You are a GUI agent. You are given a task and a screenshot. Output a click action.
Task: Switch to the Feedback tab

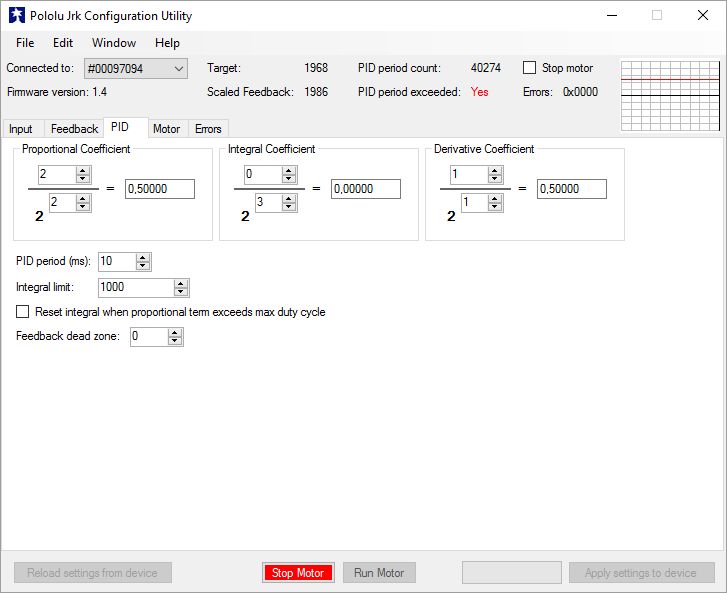74,129
